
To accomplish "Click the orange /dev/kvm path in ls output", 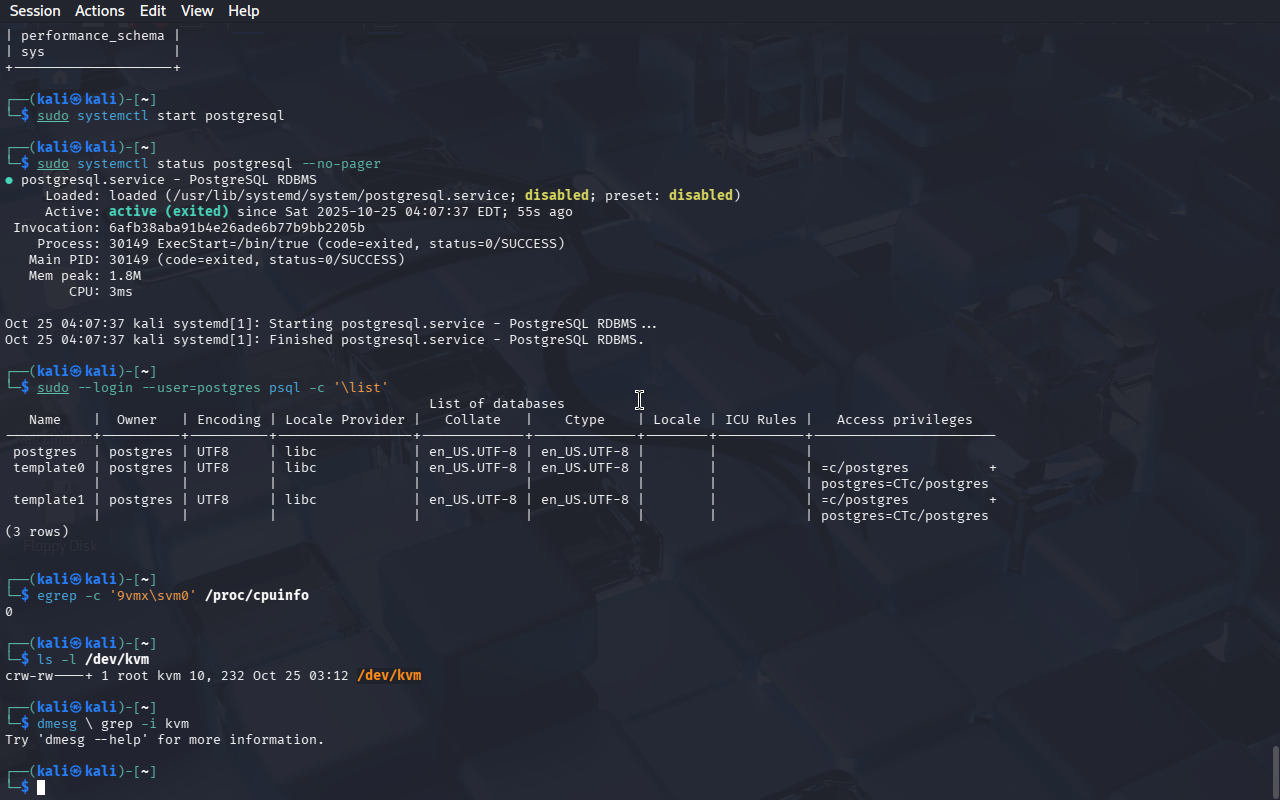I will tap(389, 676).
